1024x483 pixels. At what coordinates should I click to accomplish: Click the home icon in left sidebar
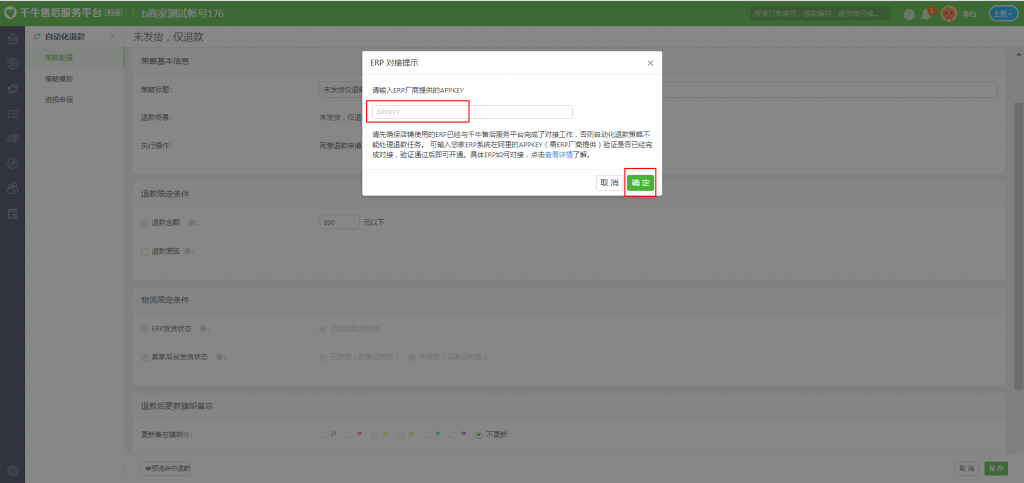click(x=12, y=39)
